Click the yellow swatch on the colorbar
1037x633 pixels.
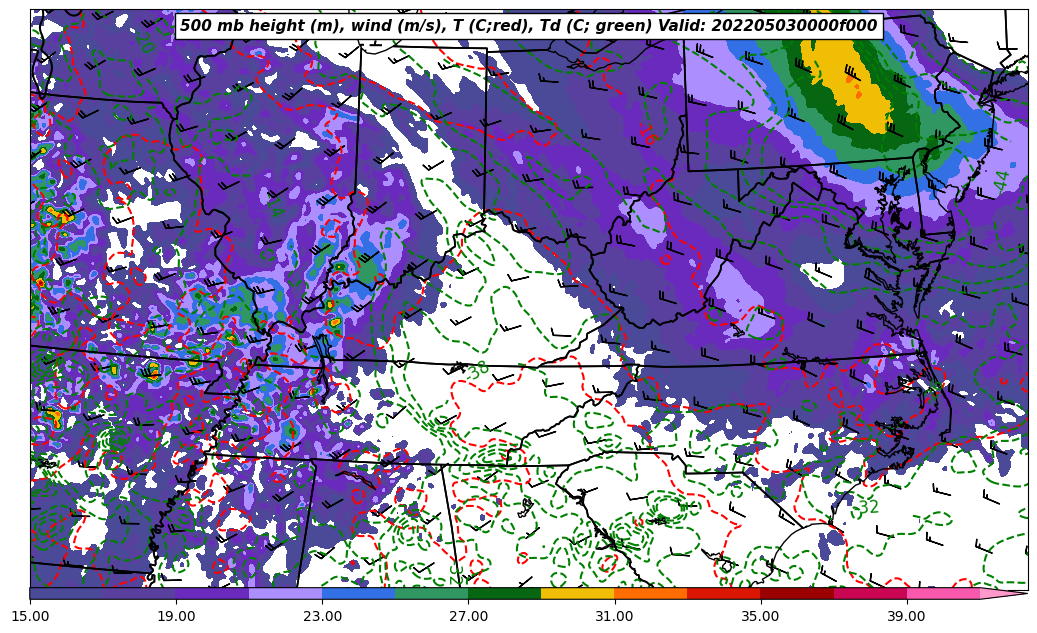tap(577, 593)
